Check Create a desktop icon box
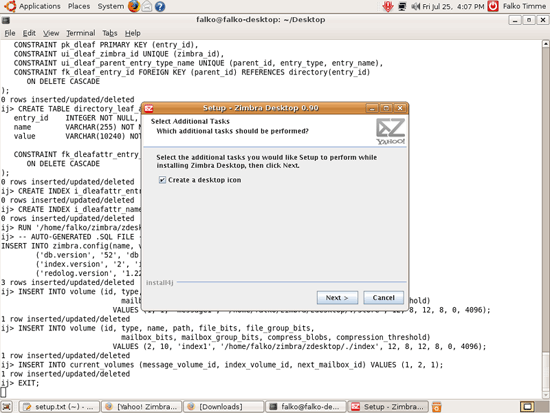The image size is (550, 413). [x=162, y=180]
